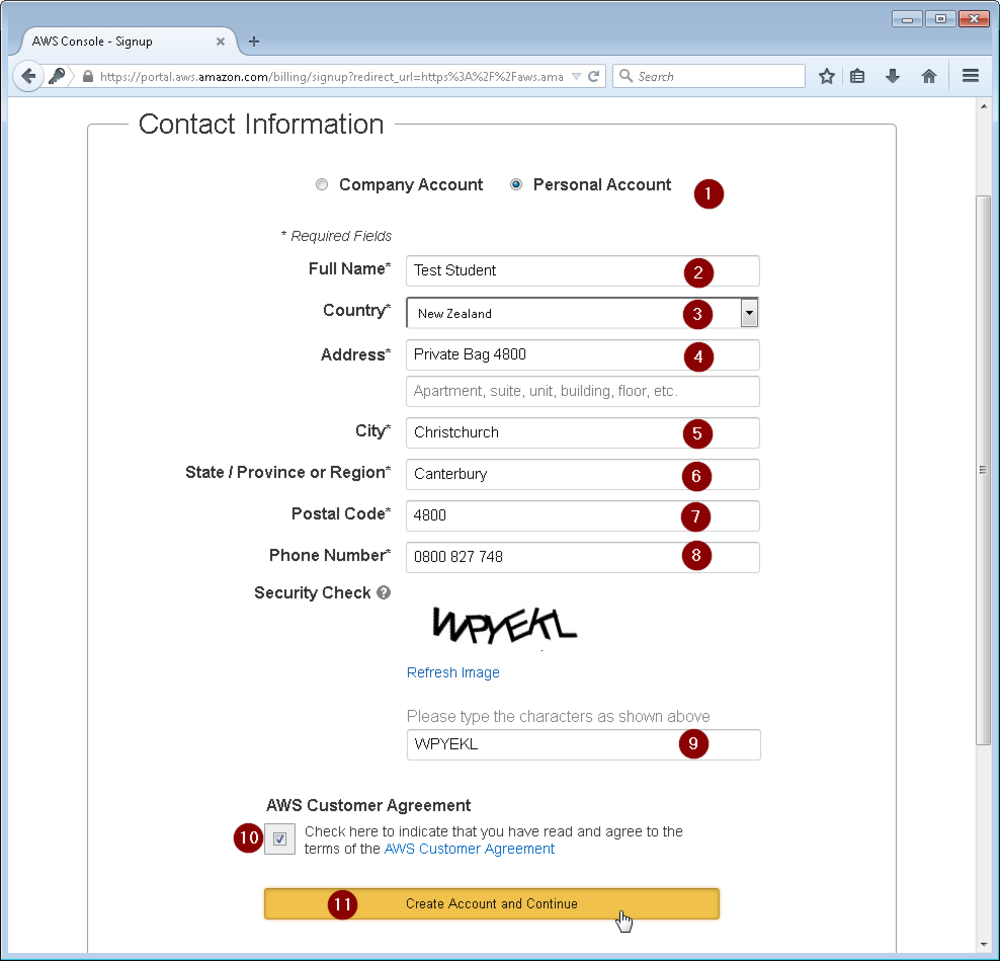Open the downloads arrow icon

tap(893, 77)
